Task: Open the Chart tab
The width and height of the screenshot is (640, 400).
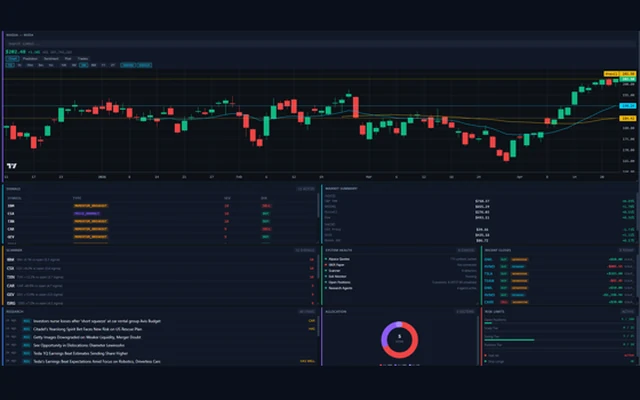Action: (12, 59)
